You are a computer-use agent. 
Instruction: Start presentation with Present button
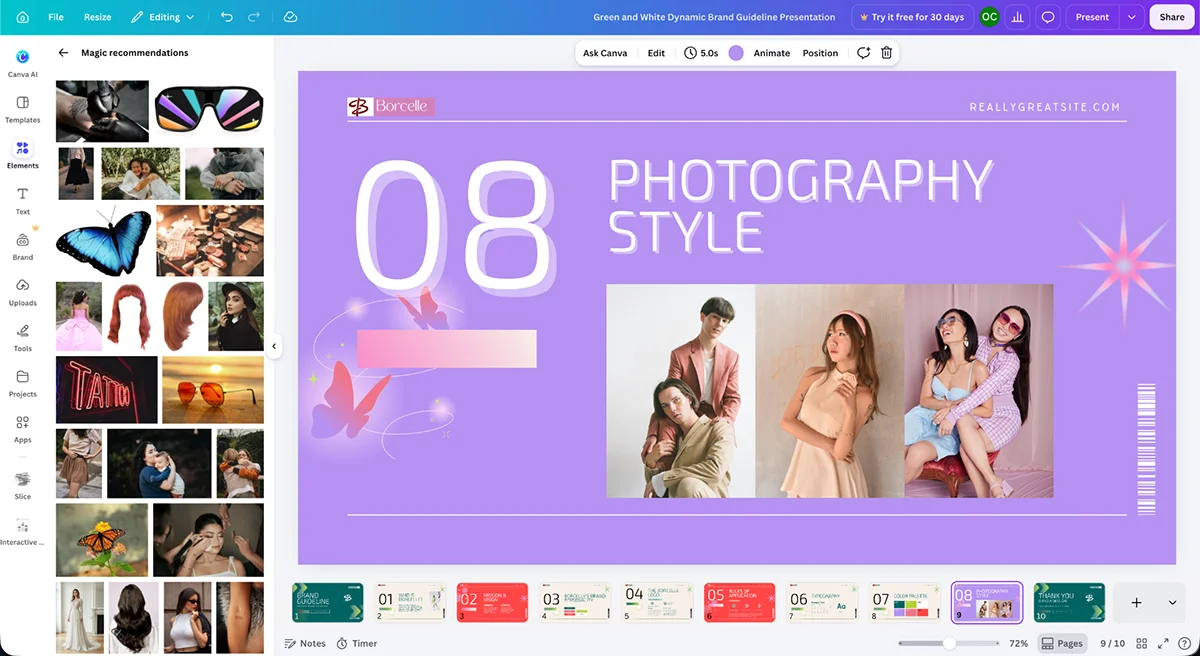click(x=1092, y=17)
